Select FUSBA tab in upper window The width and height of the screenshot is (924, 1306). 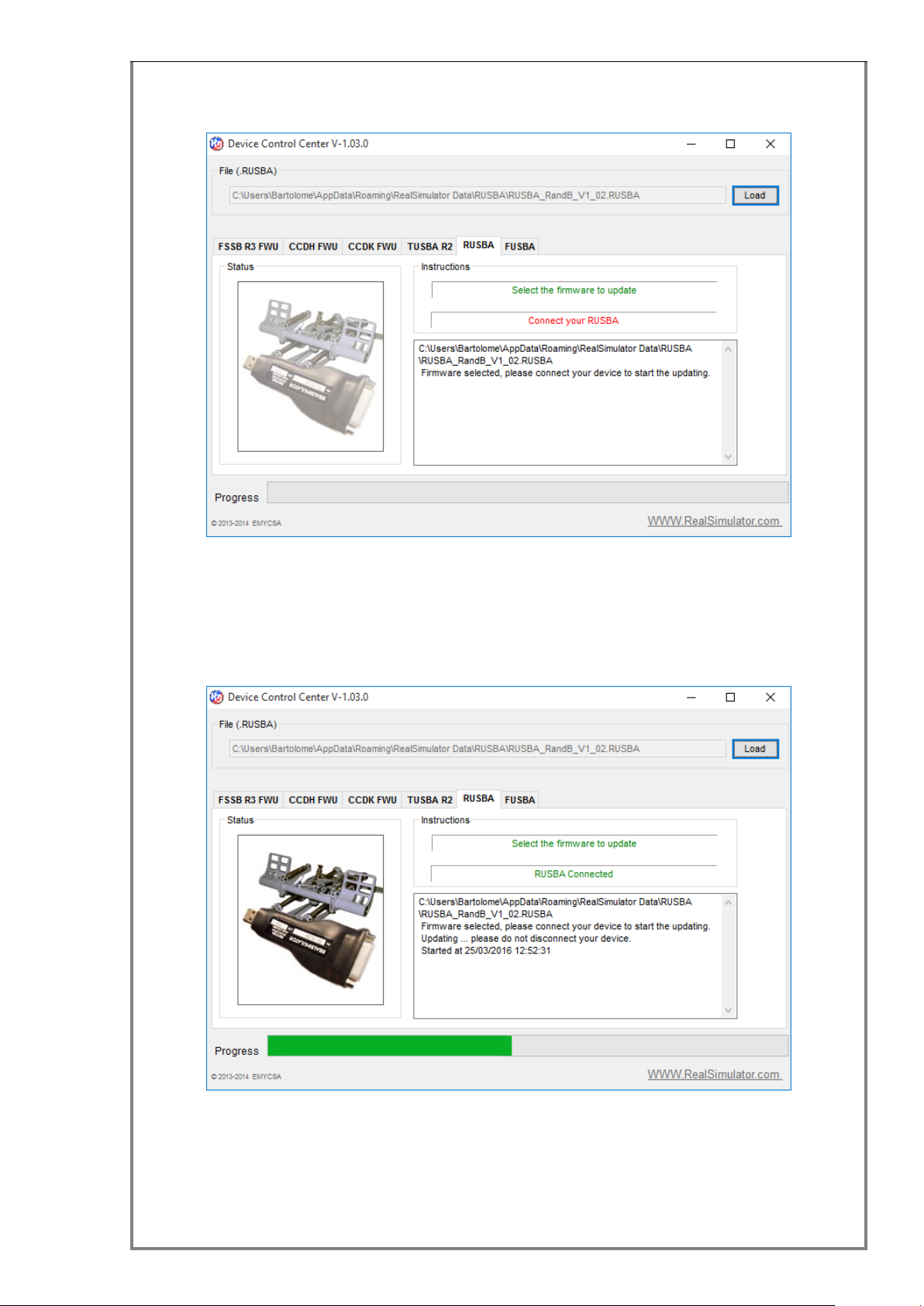519,246
